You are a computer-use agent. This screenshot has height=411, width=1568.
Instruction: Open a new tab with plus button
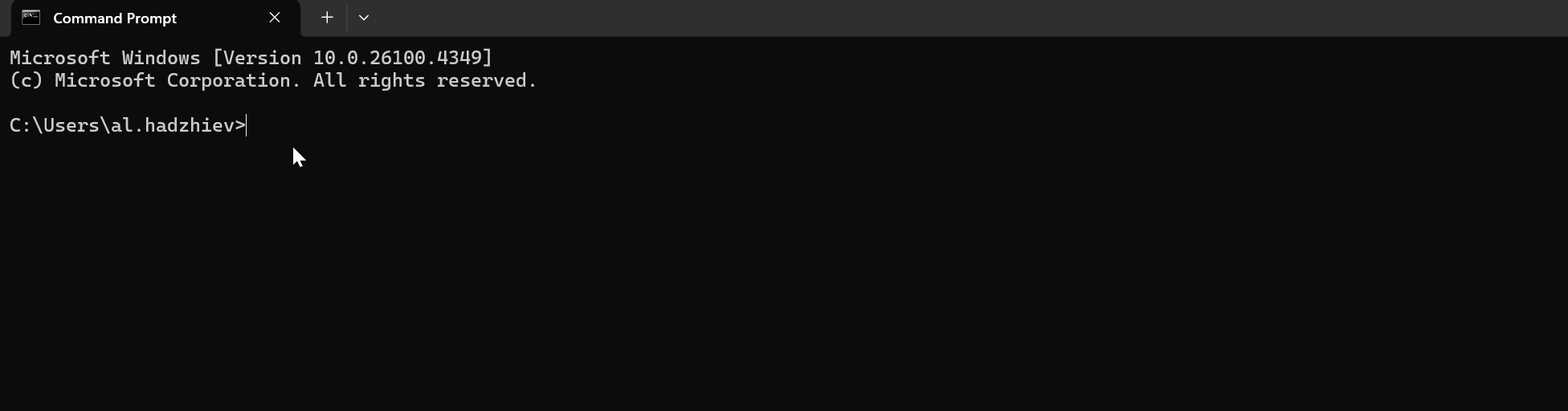327,18
